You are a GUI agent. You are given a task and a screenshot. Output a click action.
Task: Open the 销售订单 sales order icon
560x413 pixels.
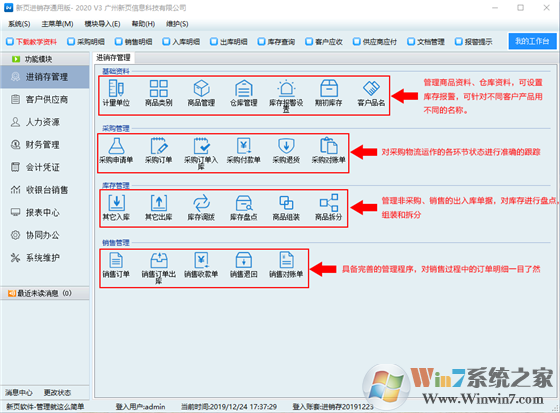pyautogui.click(x=116, y=265)
